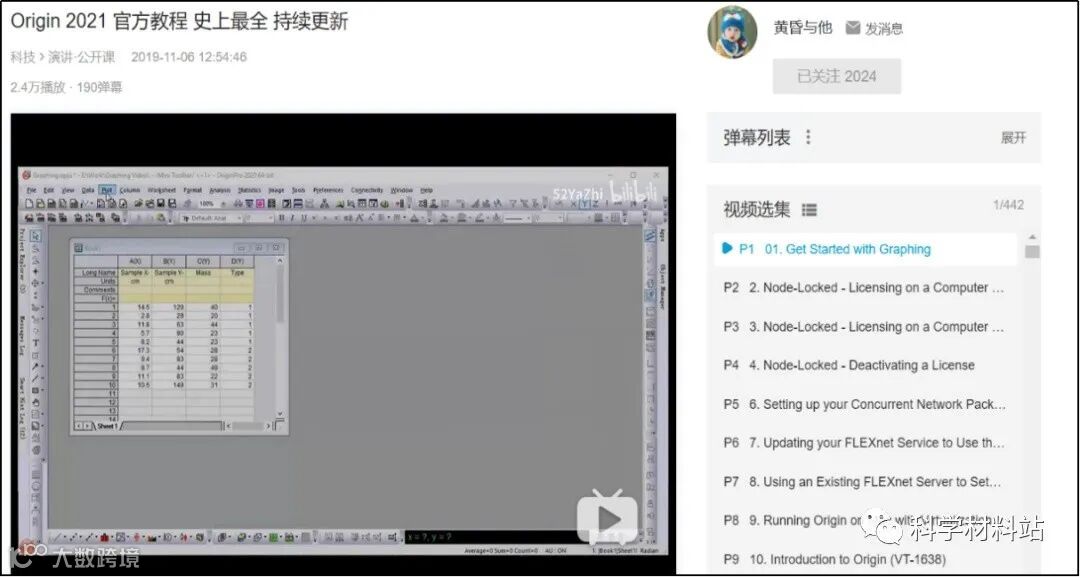Viewport: 1080px width, 577px height.
Task: Select the Text tool (T) in Origin's left toolbar
Action: click(35, 342)
